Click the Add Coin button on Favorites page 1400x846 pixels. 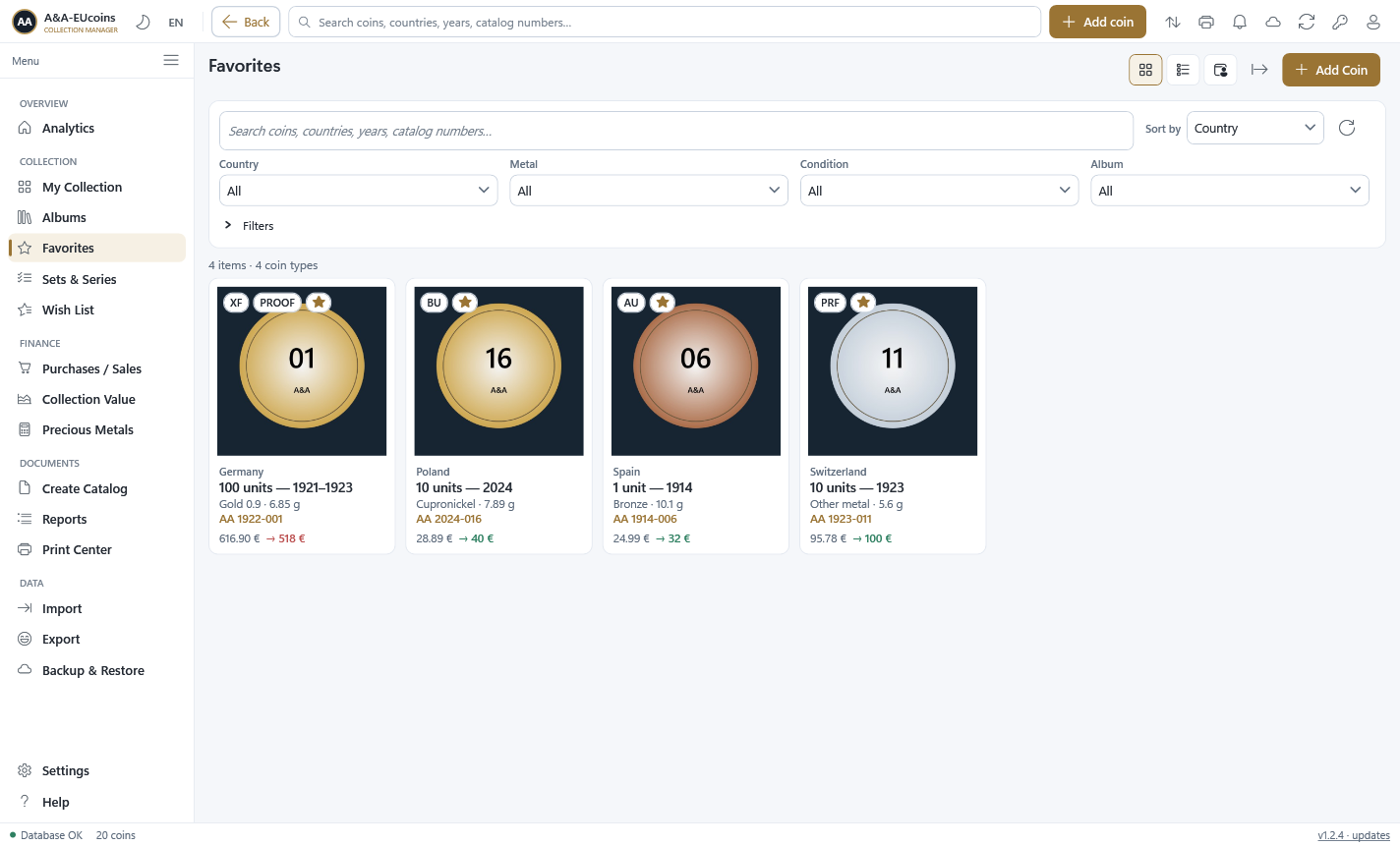(x=1331, y=70)
